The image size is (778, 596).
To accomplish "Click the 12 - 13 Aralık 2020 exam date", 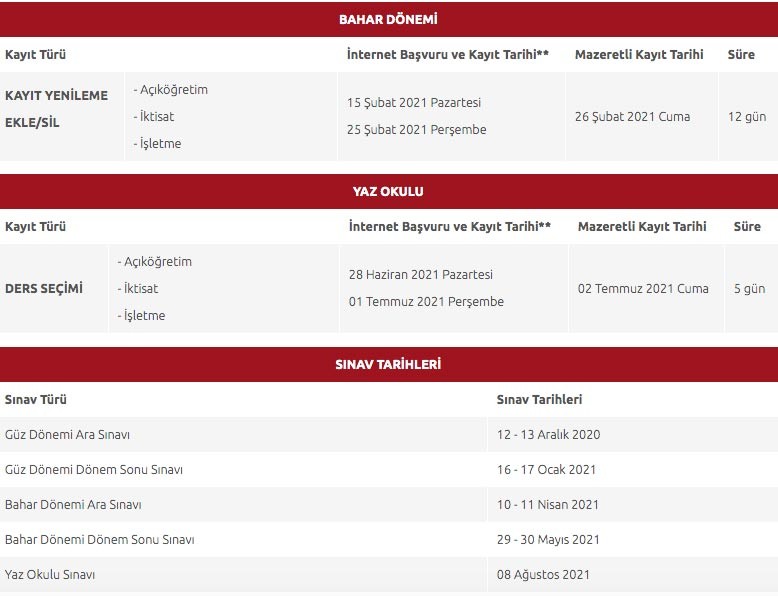I will 548,435.
